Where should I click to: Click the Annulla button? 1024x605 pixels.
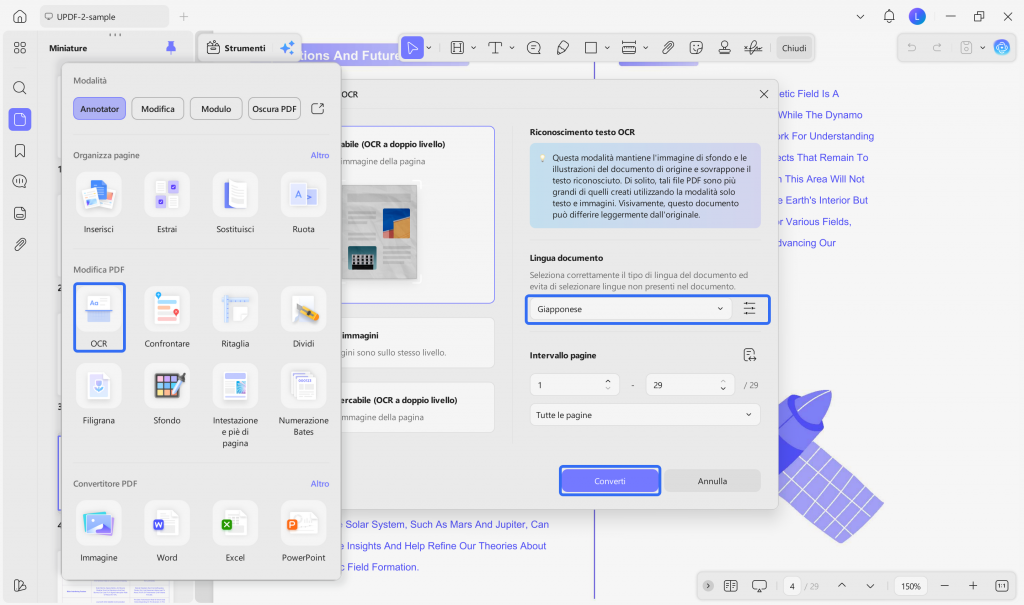[712, 481]
